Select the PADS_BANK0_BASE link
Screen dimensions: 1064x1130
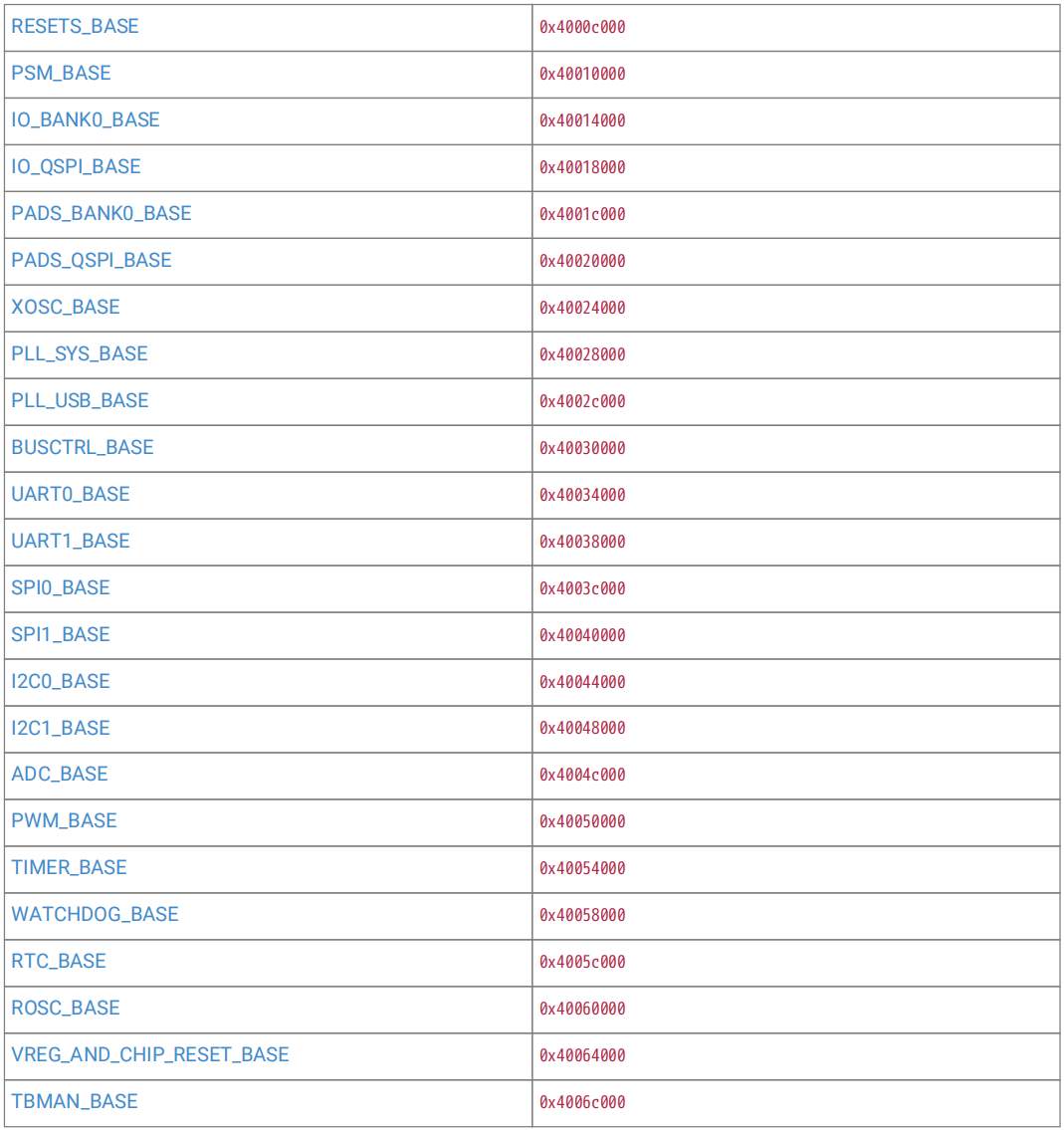[102, 214]
